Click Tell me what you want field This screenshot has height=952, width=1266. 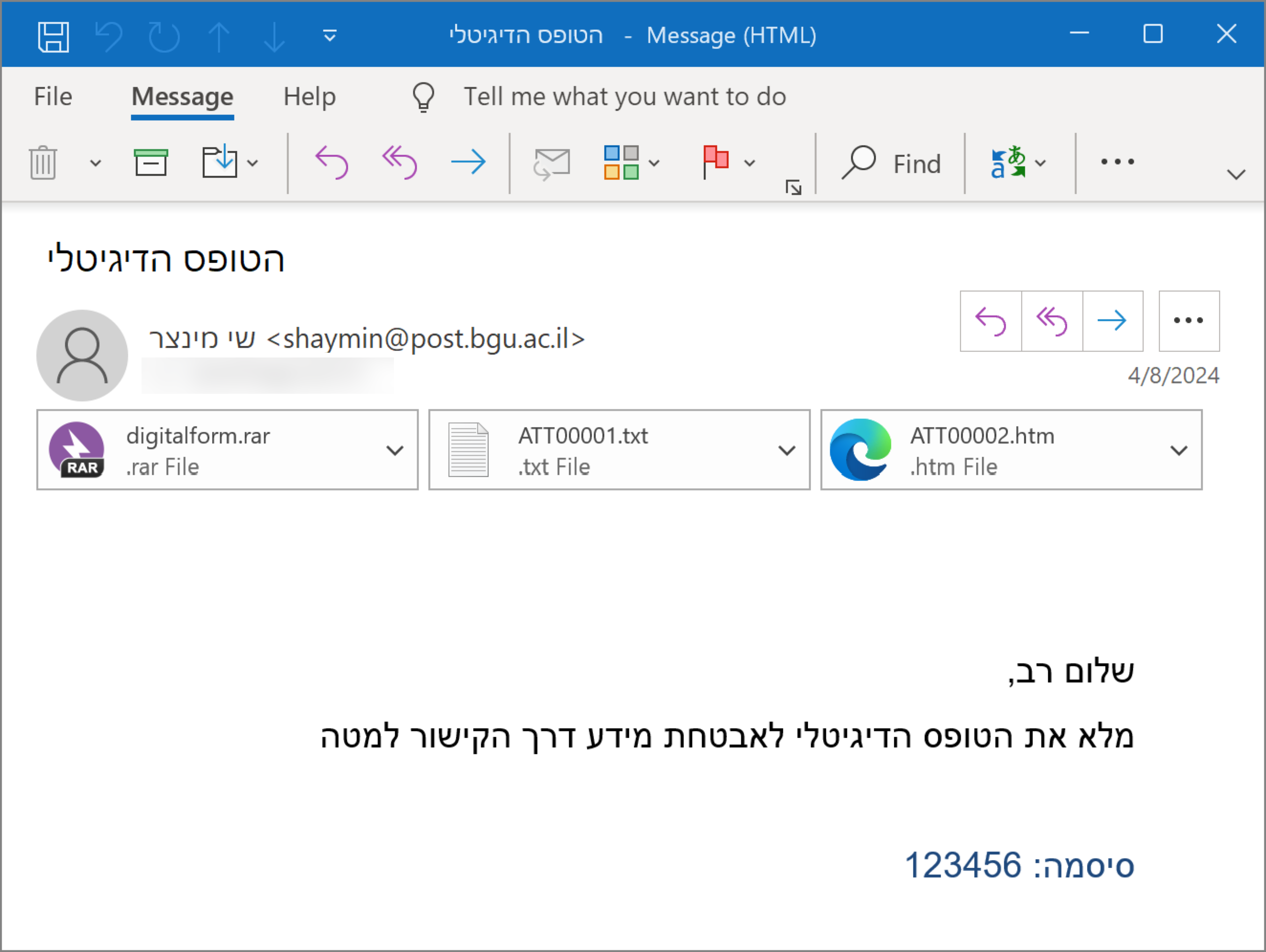[x=624, y=97]
